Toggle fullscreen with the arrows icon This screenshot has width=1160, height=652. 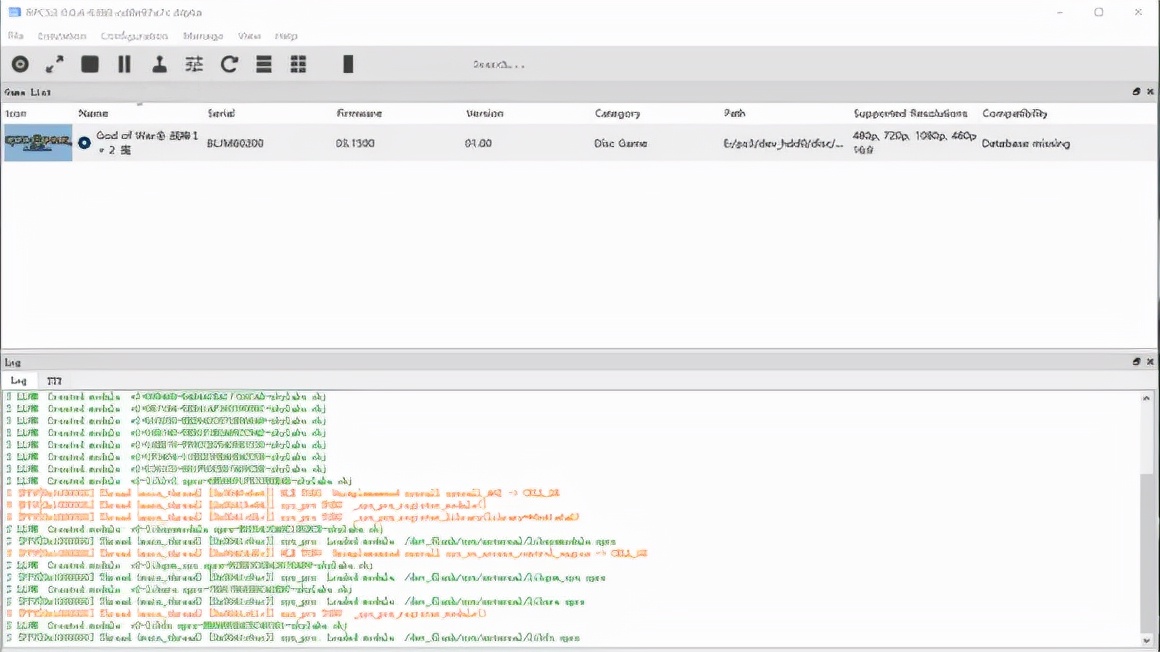55,64
